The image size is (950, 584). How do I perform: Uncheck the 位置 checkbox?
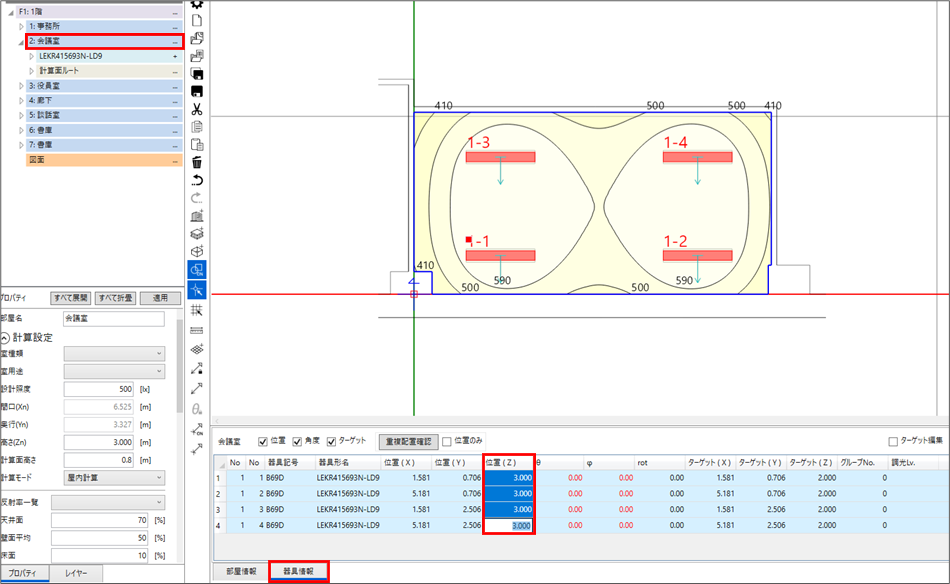pyautogui.click(x=262, y=442)
